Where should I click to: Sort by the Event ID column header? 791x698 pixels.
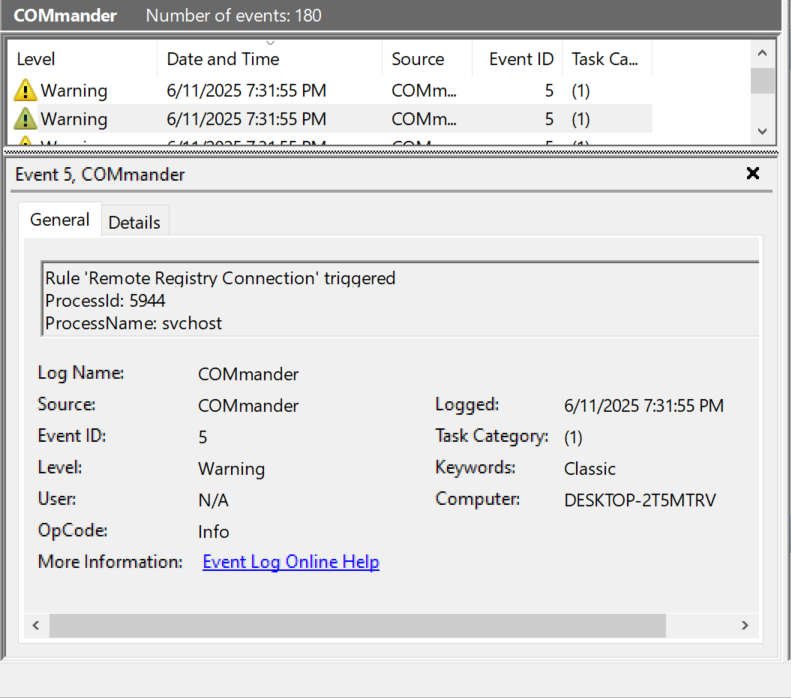click(517, 59)
